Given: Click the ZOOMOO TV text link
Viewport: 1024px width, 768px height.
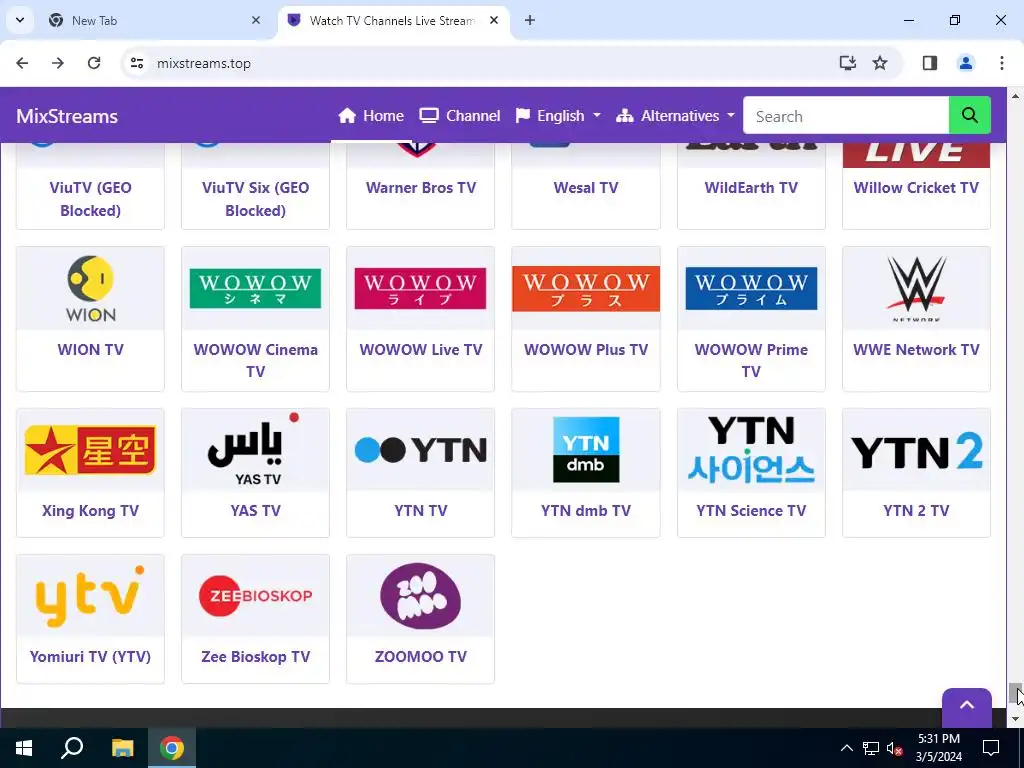Looking at the screenshot, I should [x=421, y=656].
